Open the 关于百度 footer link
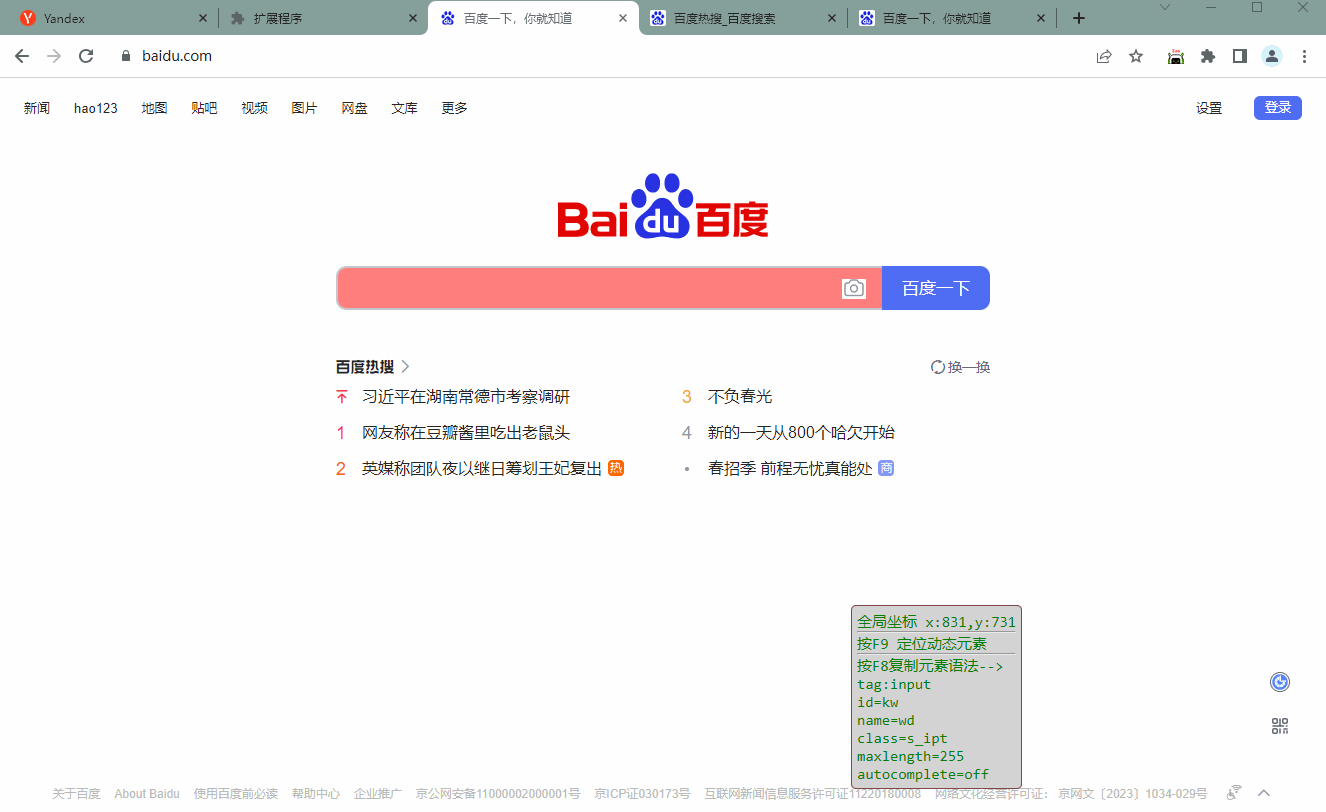This screenshot has width=1326, height=812. coord(76,794)
